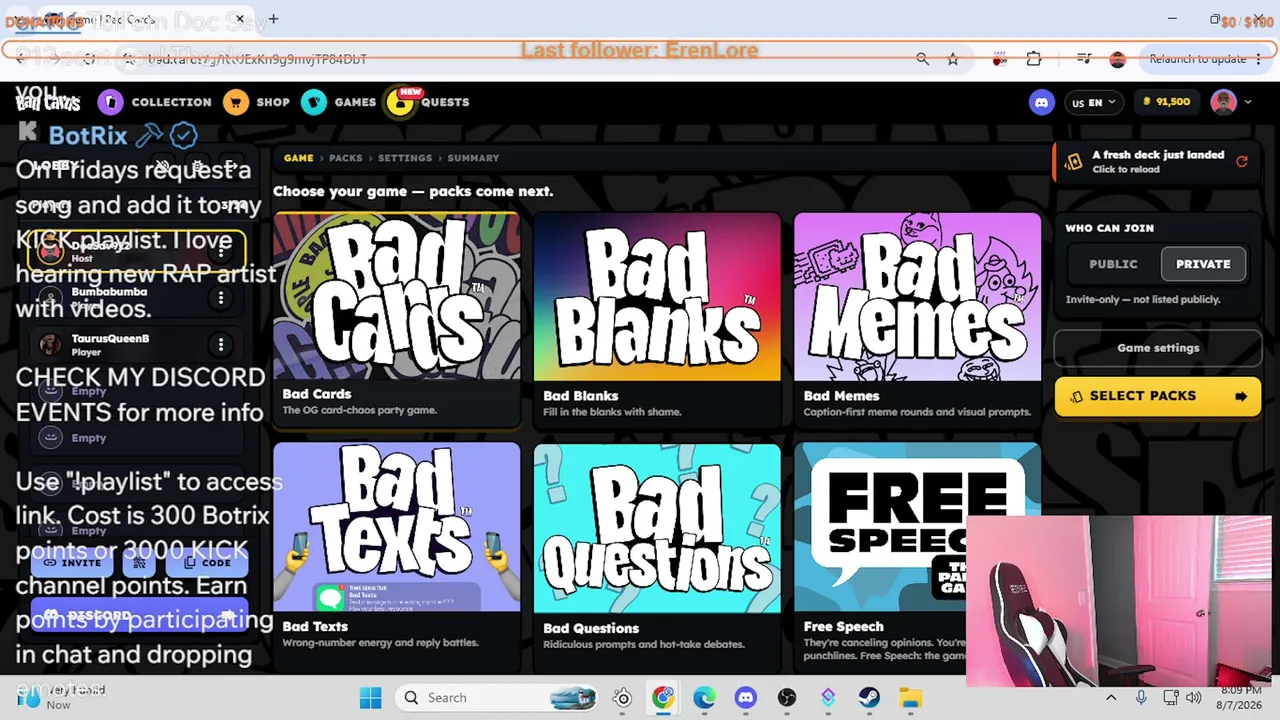Select the Game step in breadcrumb
The width and height of the screenshot is (1280, 720).
click(x=298, y=158)
